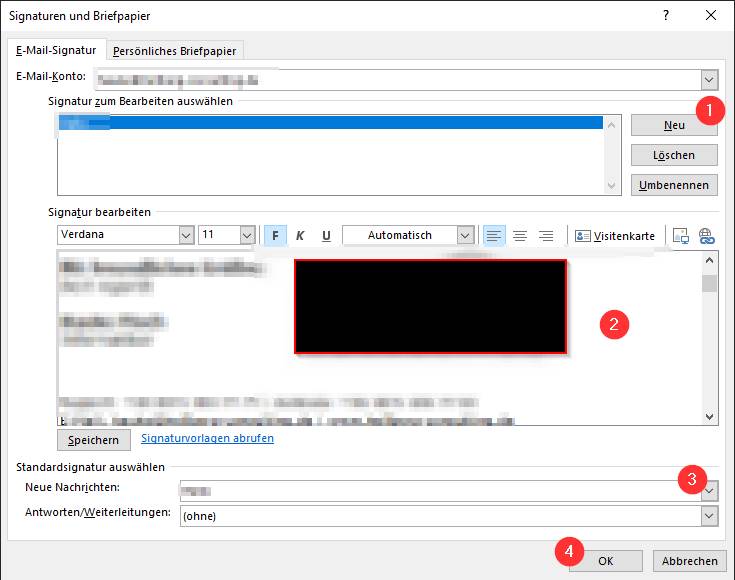Click the Löschen button
The width and height of the screenshot is (735, 580).
pos(674,155)
